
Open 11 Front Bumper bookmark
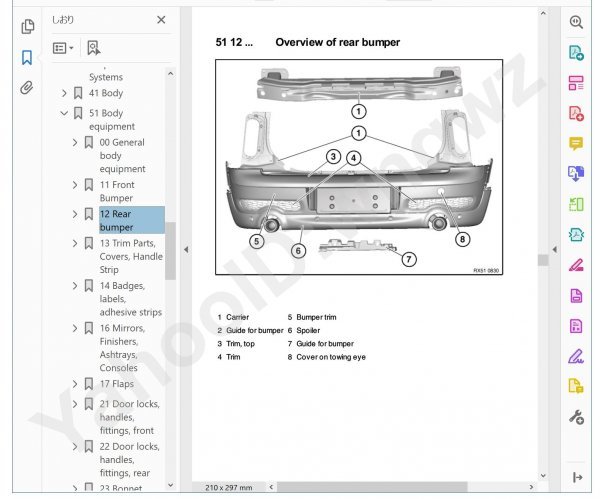(x=117, y=191)
